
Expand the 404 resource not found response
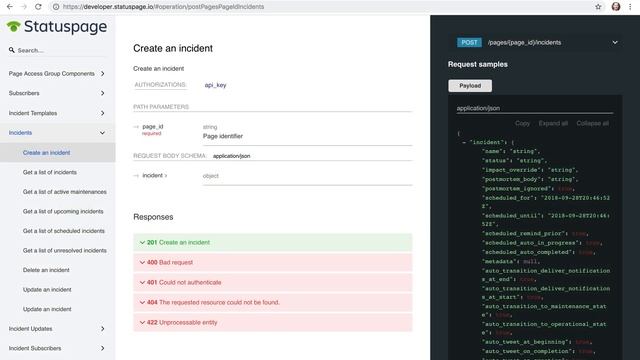tap(273, 302)
